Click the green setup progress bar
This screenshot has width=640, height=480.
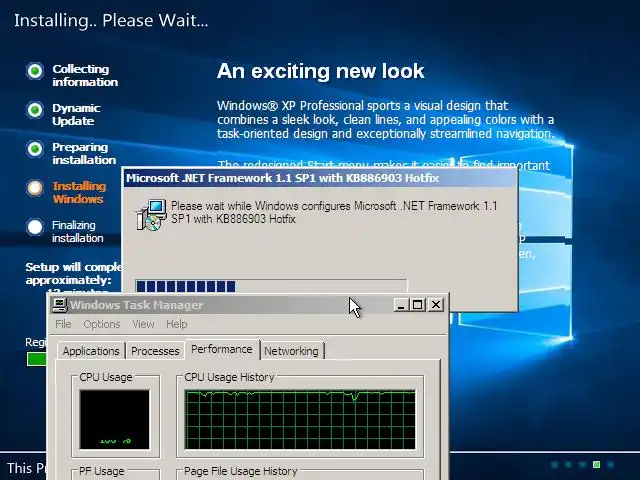[x=37, y=359]
